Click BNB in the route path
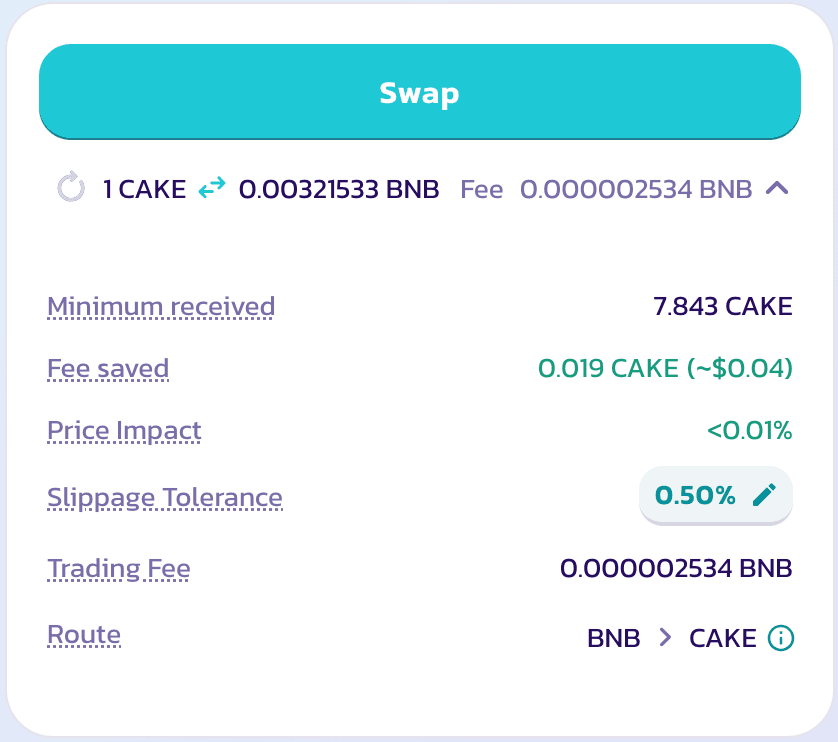This screenshot has height=742, width=838. point(614,638)
